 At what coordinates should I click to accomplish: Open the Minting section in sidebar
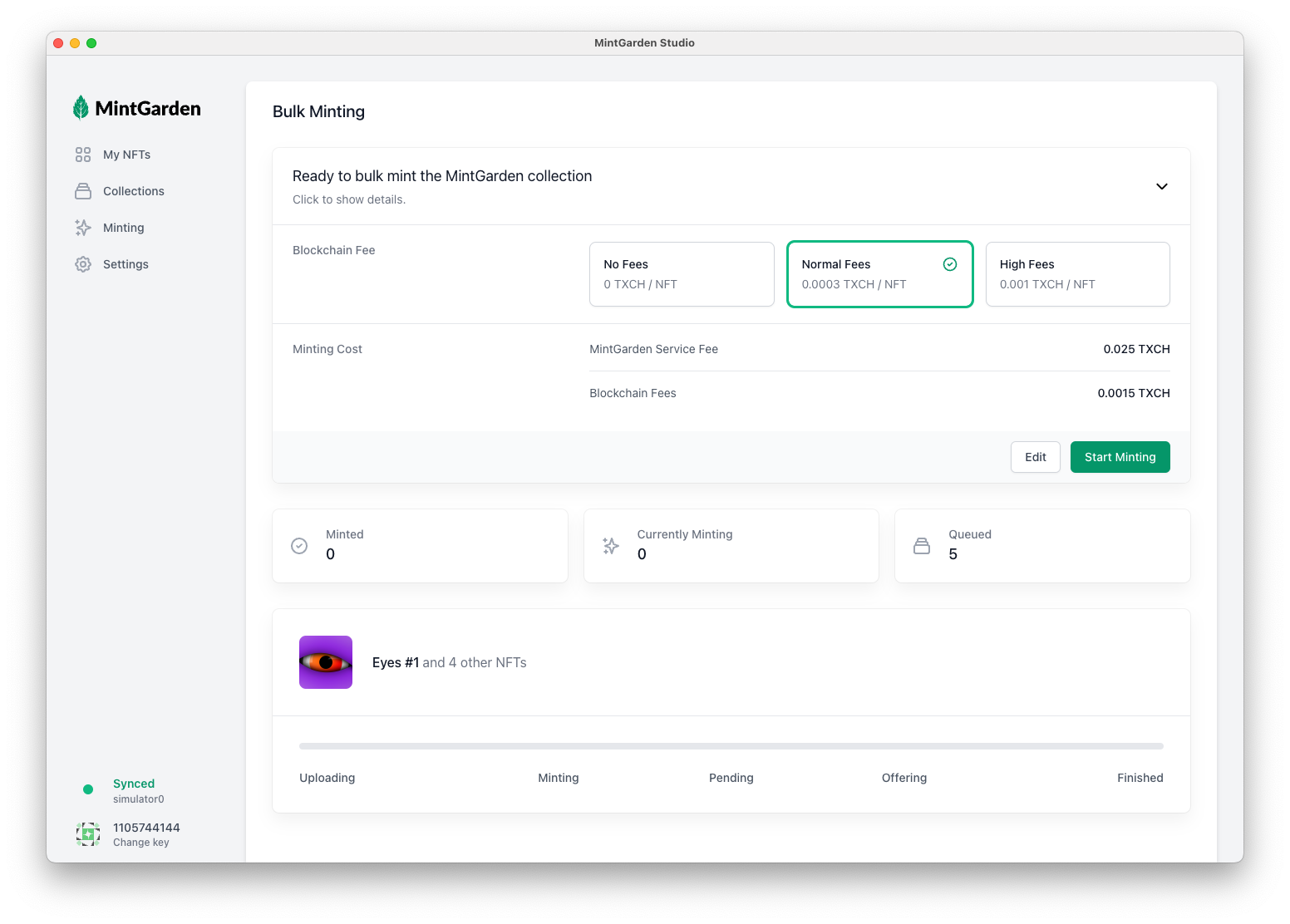coord(123,227)
